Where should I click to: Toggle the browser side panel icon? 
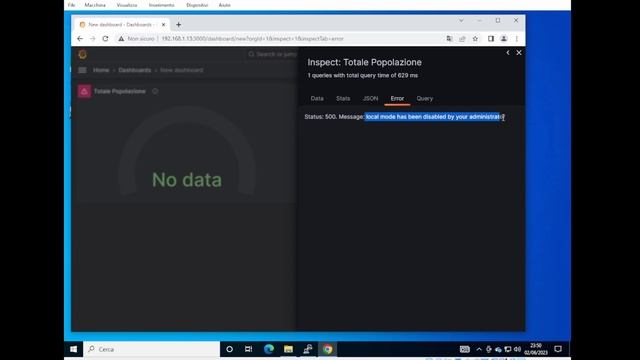(x=491, y=39)
